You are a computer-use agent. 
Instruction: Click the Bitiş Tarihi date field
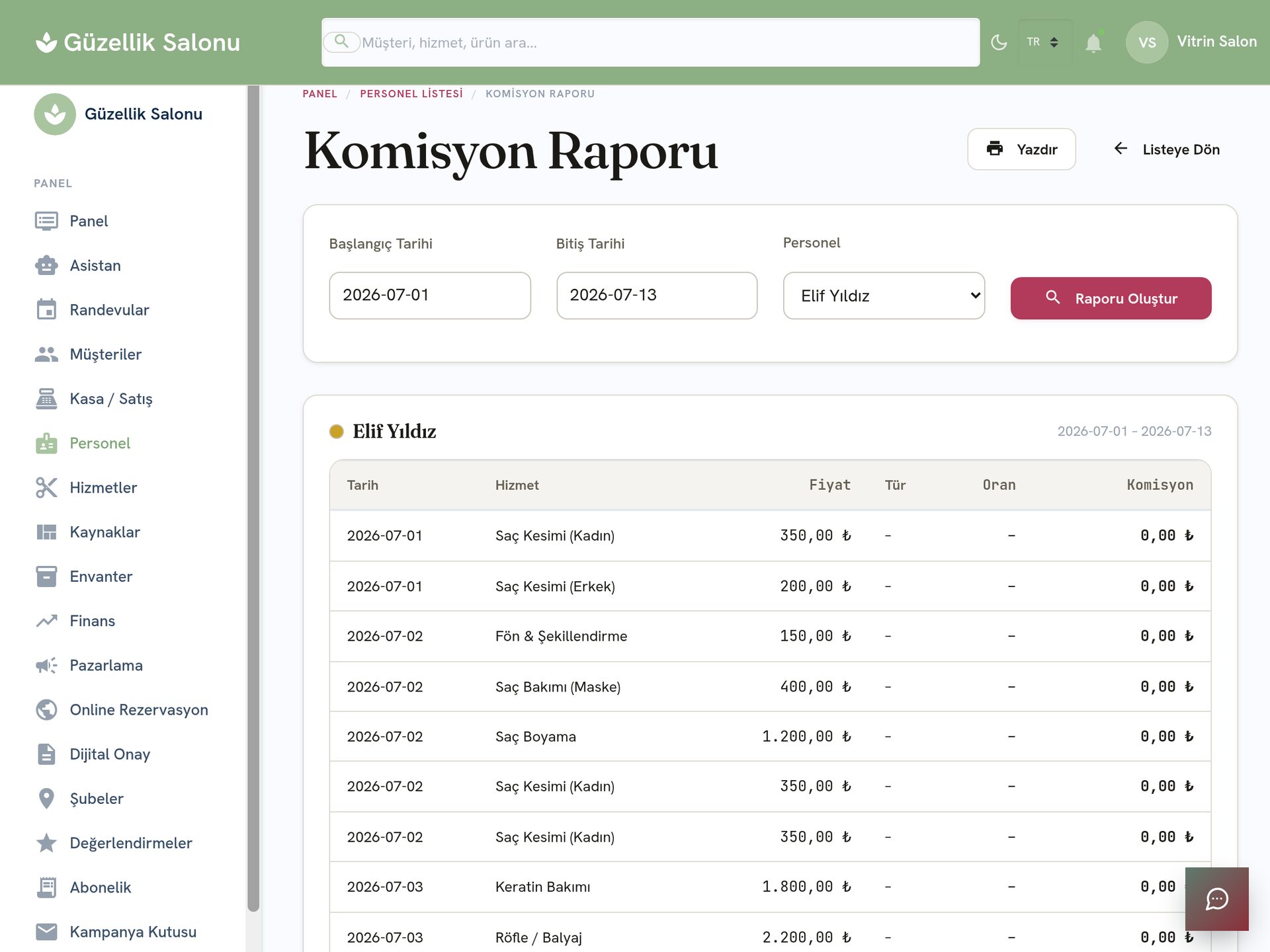(x=657, y=296)
